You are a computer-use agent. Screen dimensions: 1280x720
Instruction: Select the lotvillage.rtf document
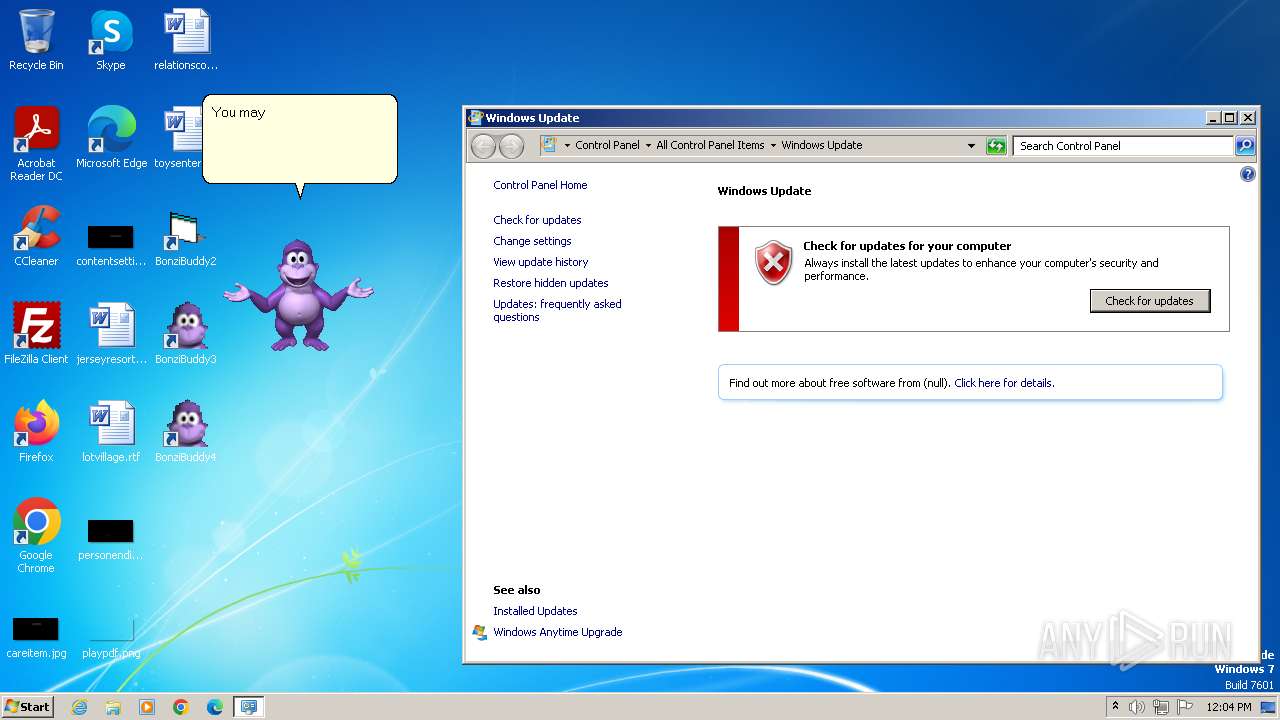point(111,432)
